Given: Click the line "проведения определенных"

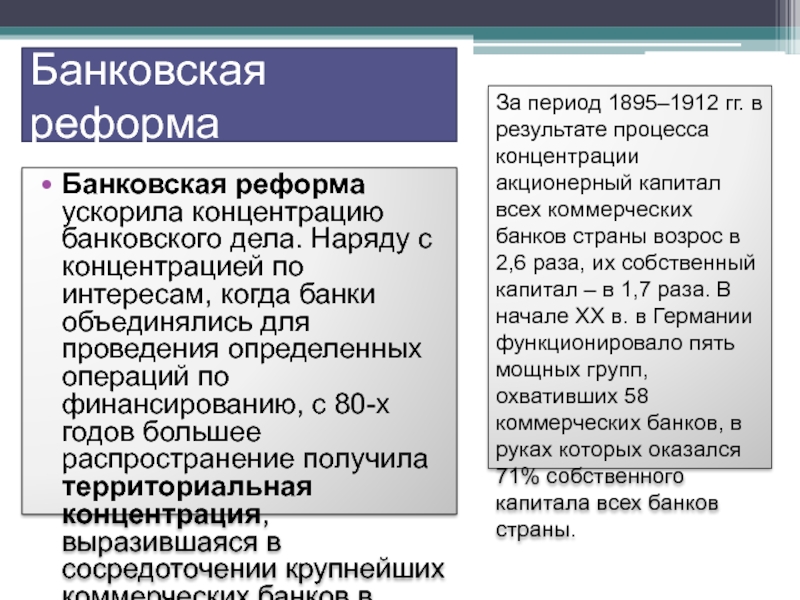Looking at the screenshot, I should [x=241, y=351].
